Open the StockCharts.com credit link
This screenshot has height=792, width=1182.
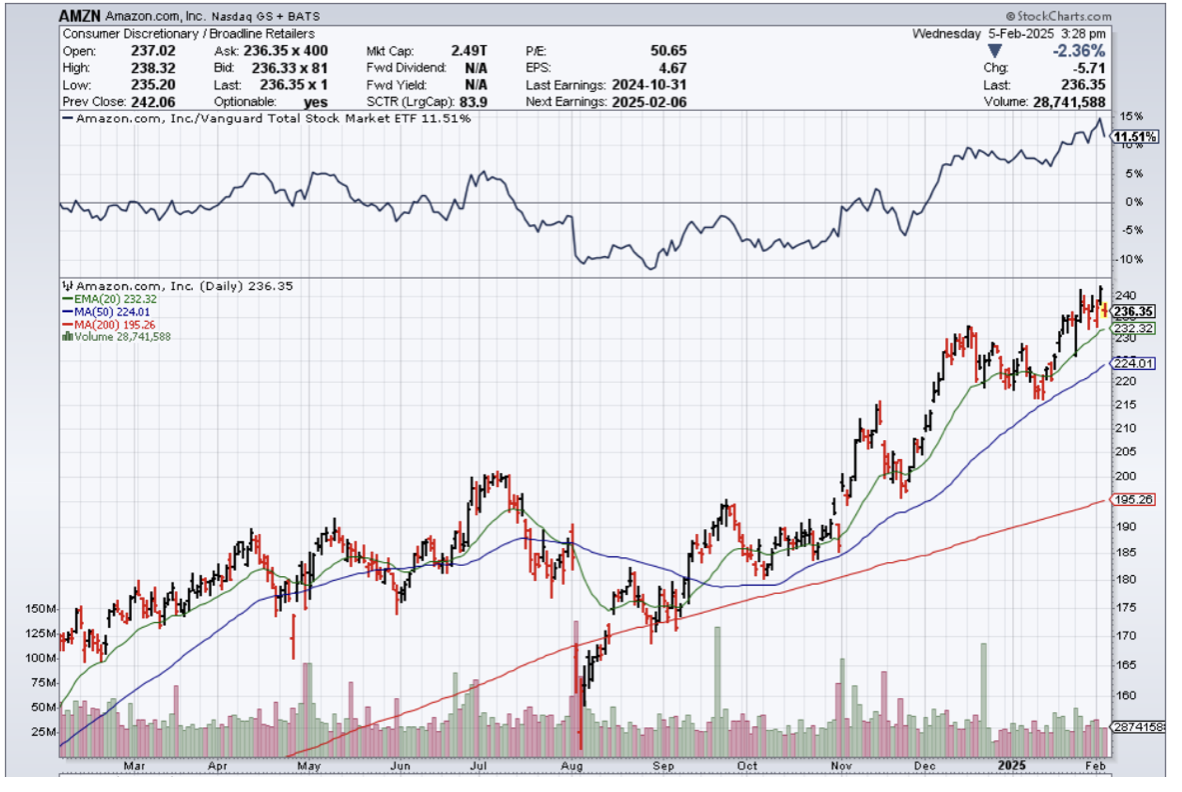tap(1059, 16)
